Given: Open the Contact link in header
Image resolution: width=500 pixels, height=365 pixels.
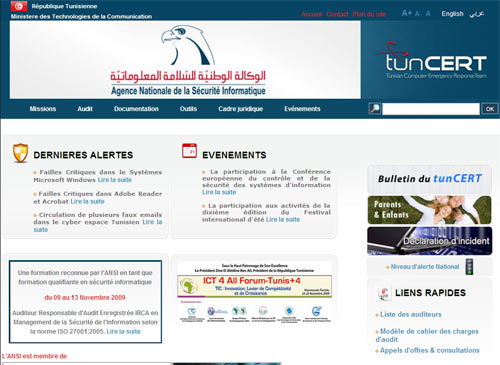Looking at the screenshot, I should 337,14.
